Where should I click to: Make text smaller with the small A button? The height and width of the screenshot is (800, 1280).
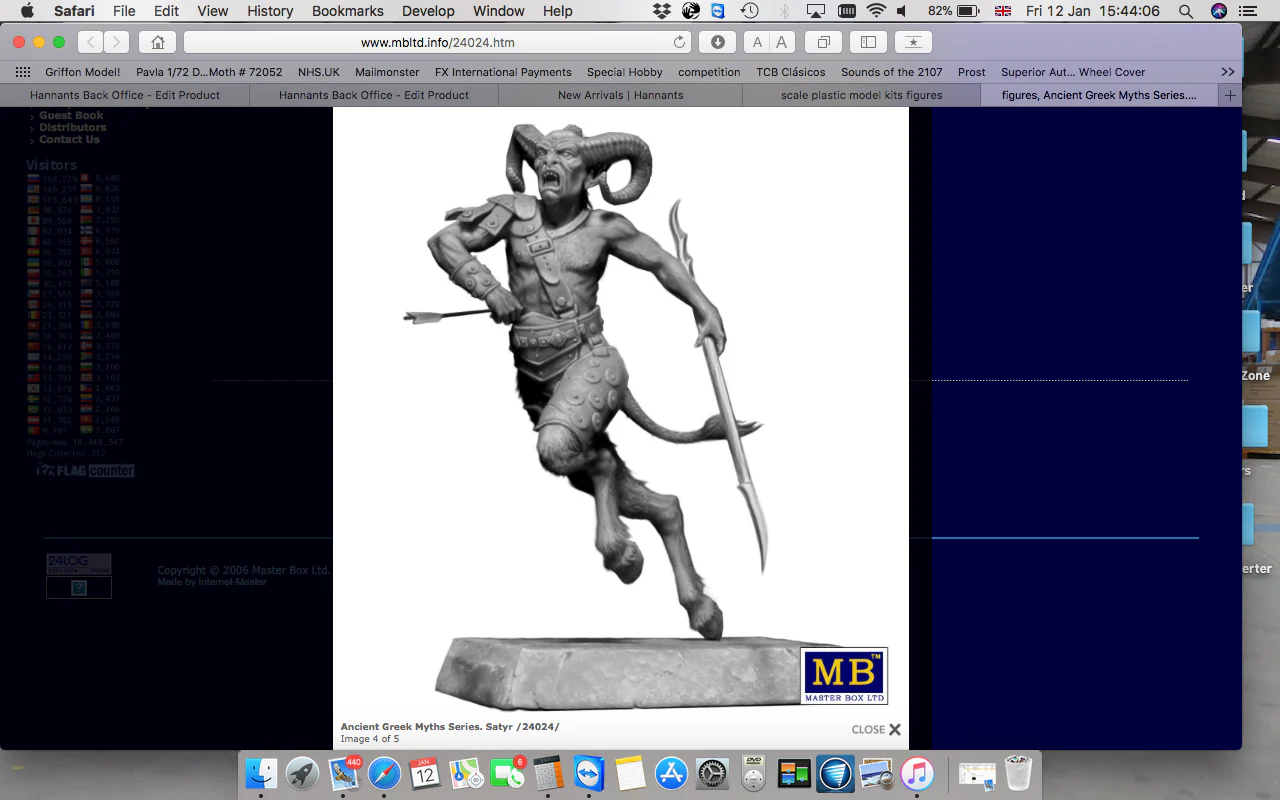(x=757, y=42)
